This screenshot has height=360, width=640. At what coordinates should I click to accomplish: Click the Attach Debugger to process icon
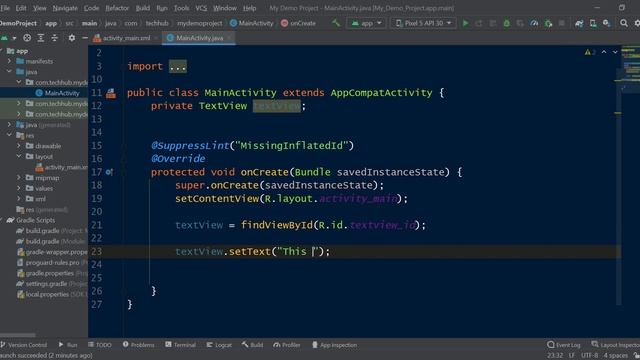(x=548, y=23)
